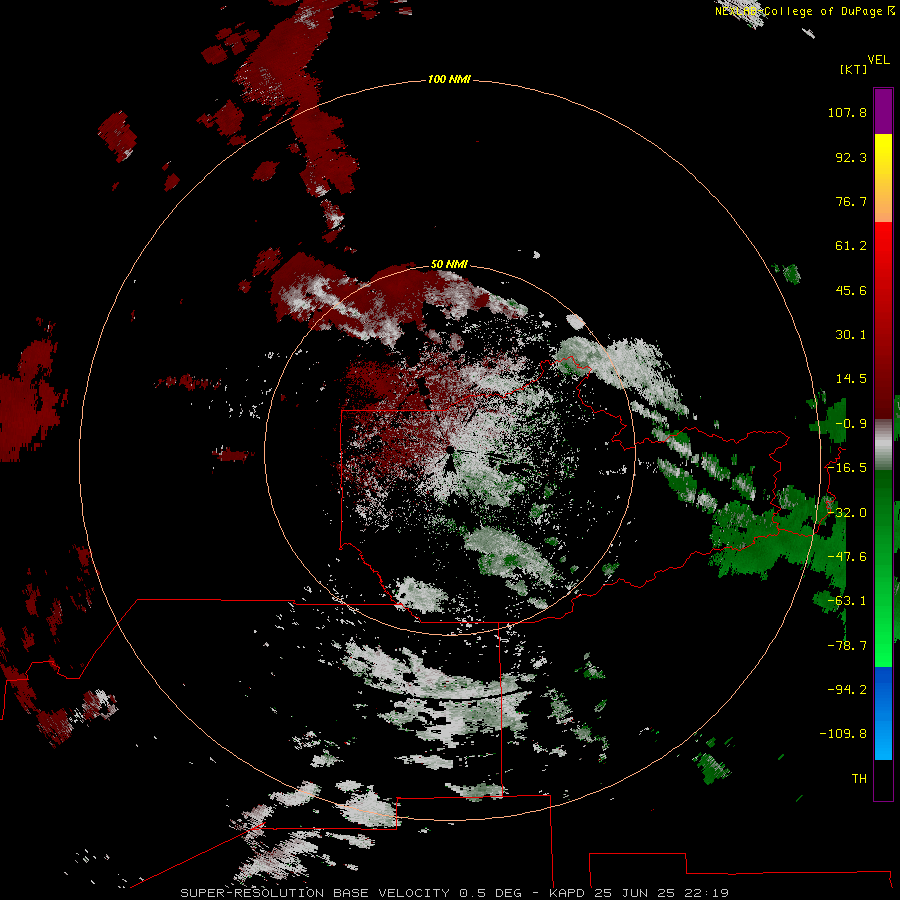Click the black TH segment of color bar
Viewport: 900px width, 900px height.
[883, 779]
